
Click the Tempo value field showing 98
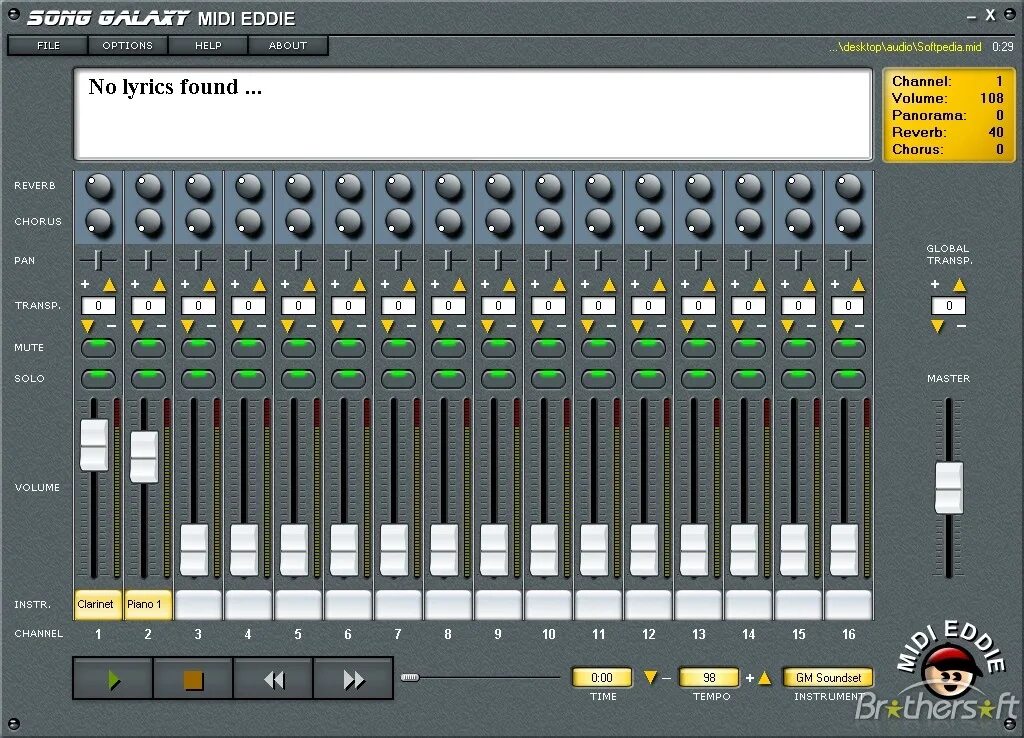708,677
